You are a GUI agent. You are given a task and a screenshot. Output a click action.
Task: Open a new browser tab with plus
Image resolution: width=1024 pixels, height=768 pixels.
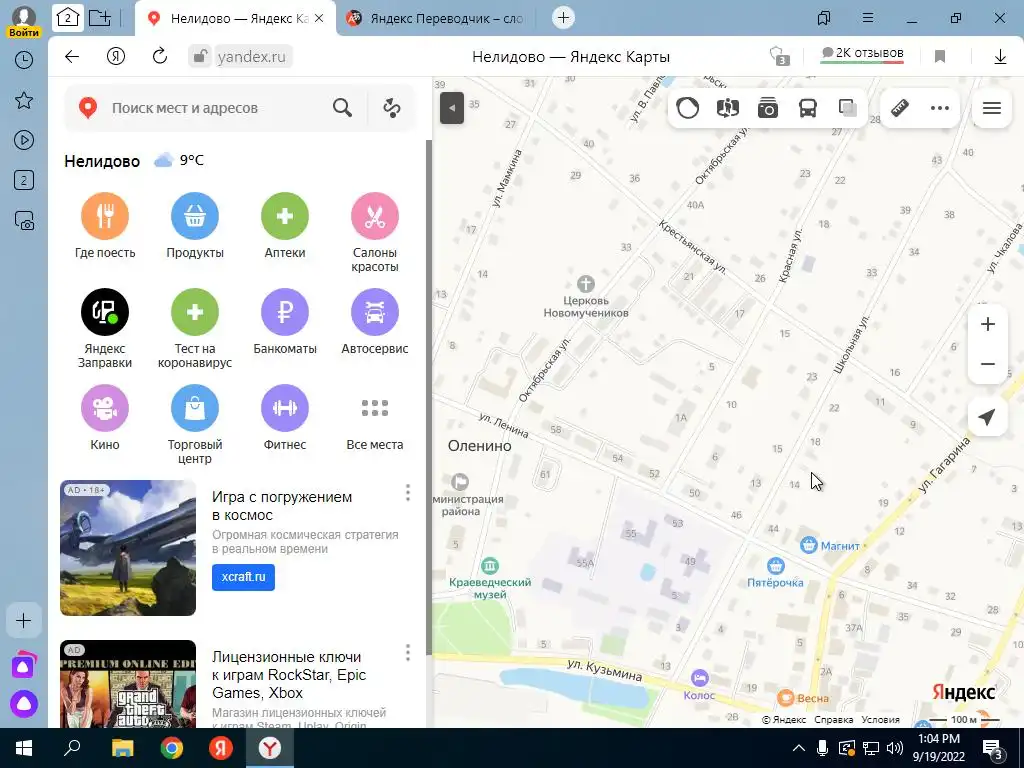pyautogui.click(x=563, y=18)
